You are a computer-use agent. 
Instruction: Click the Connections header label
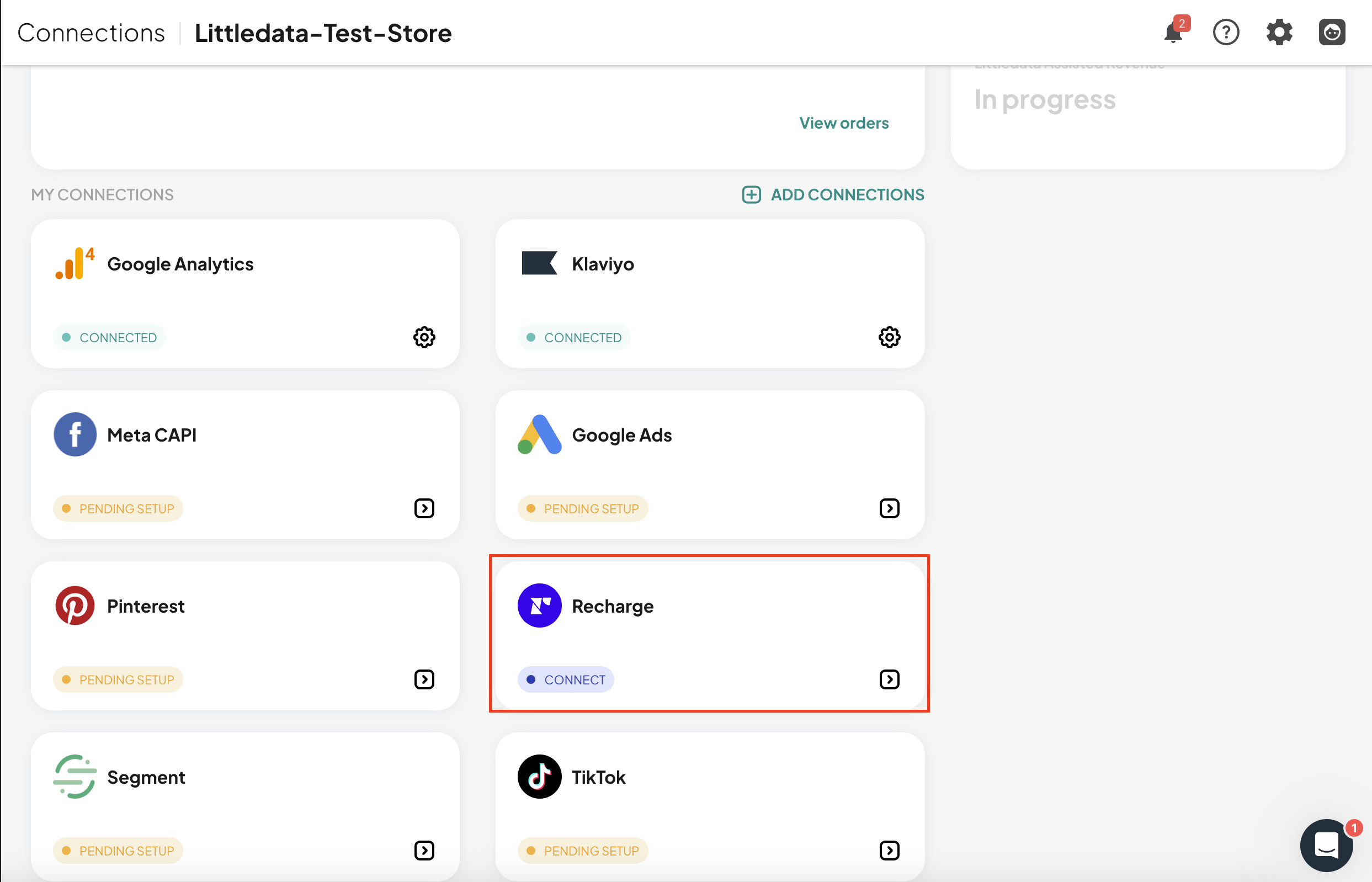[91, 33]
